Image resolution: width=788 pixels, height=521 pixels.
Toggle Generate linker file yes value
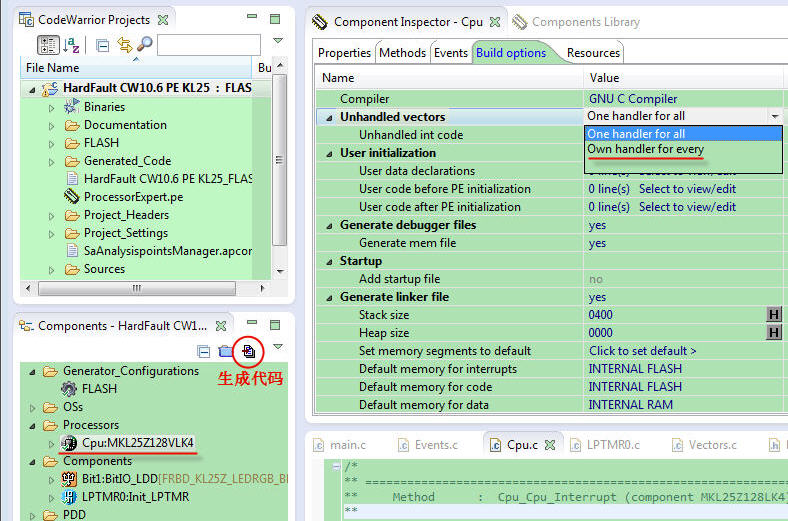597,297
